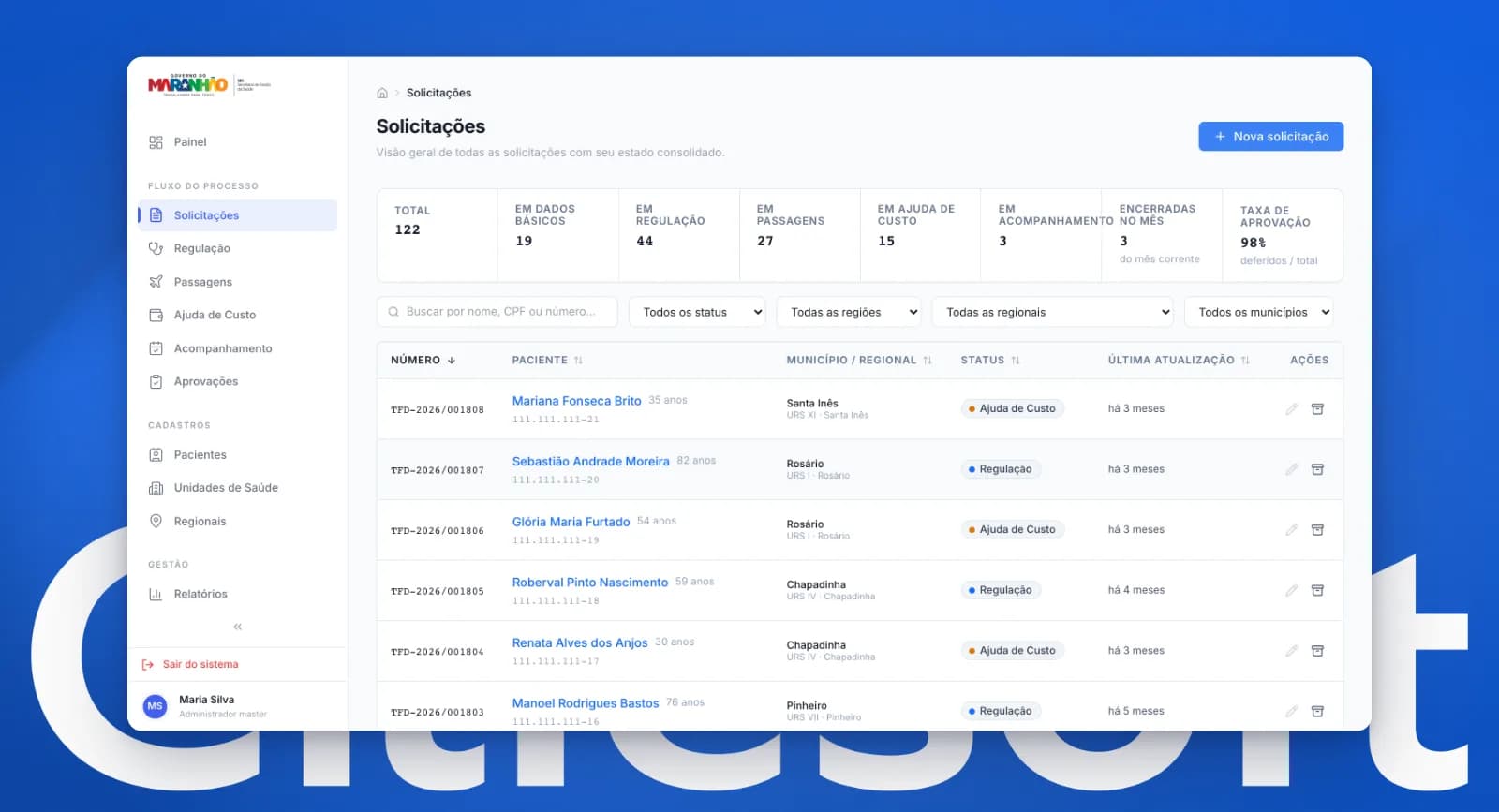Click the home icon in breadcrumb
The image size is (1499, 812).
[x=382, y=93]
